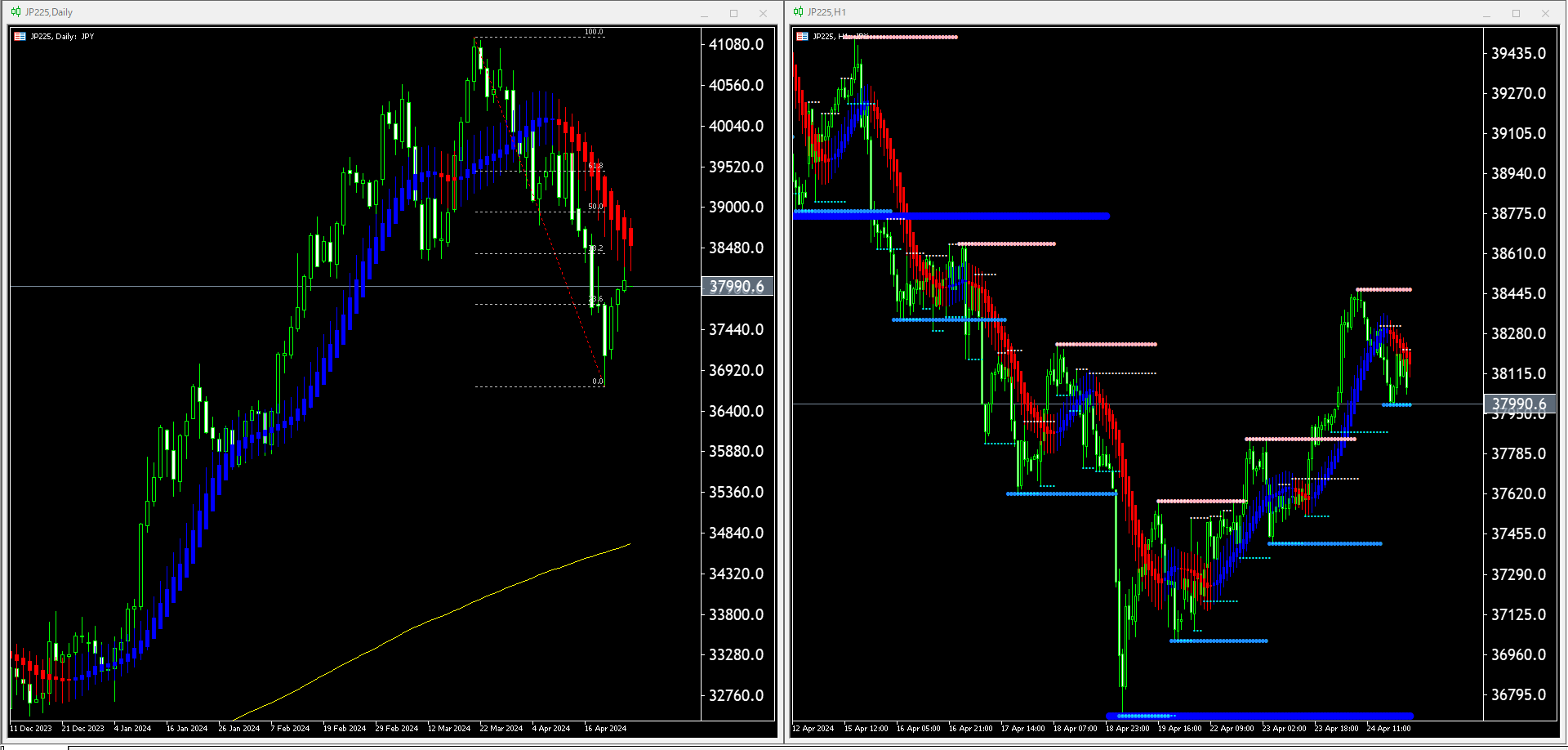Screen dimensions: 1568x750
Task: Close the JP225,Daily chart window
Action: (763, 13)
